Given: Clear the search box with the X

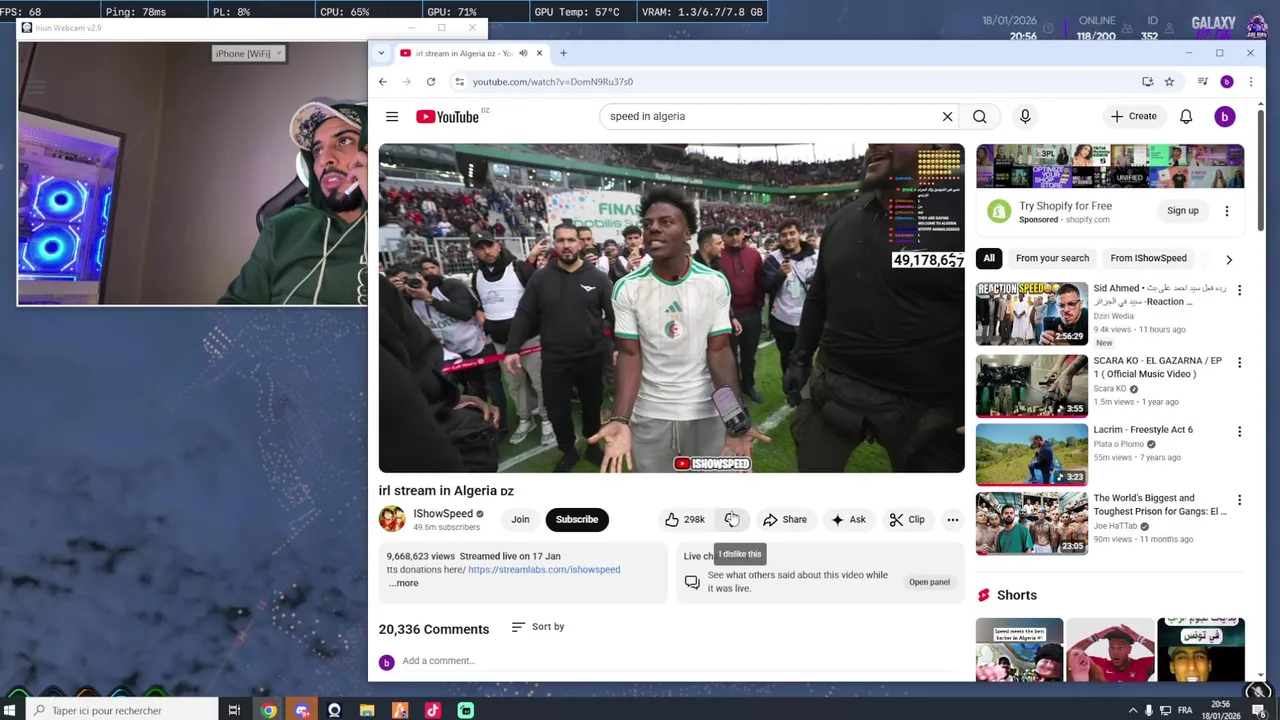Looking at the screenshot, I should pos(947,117).
